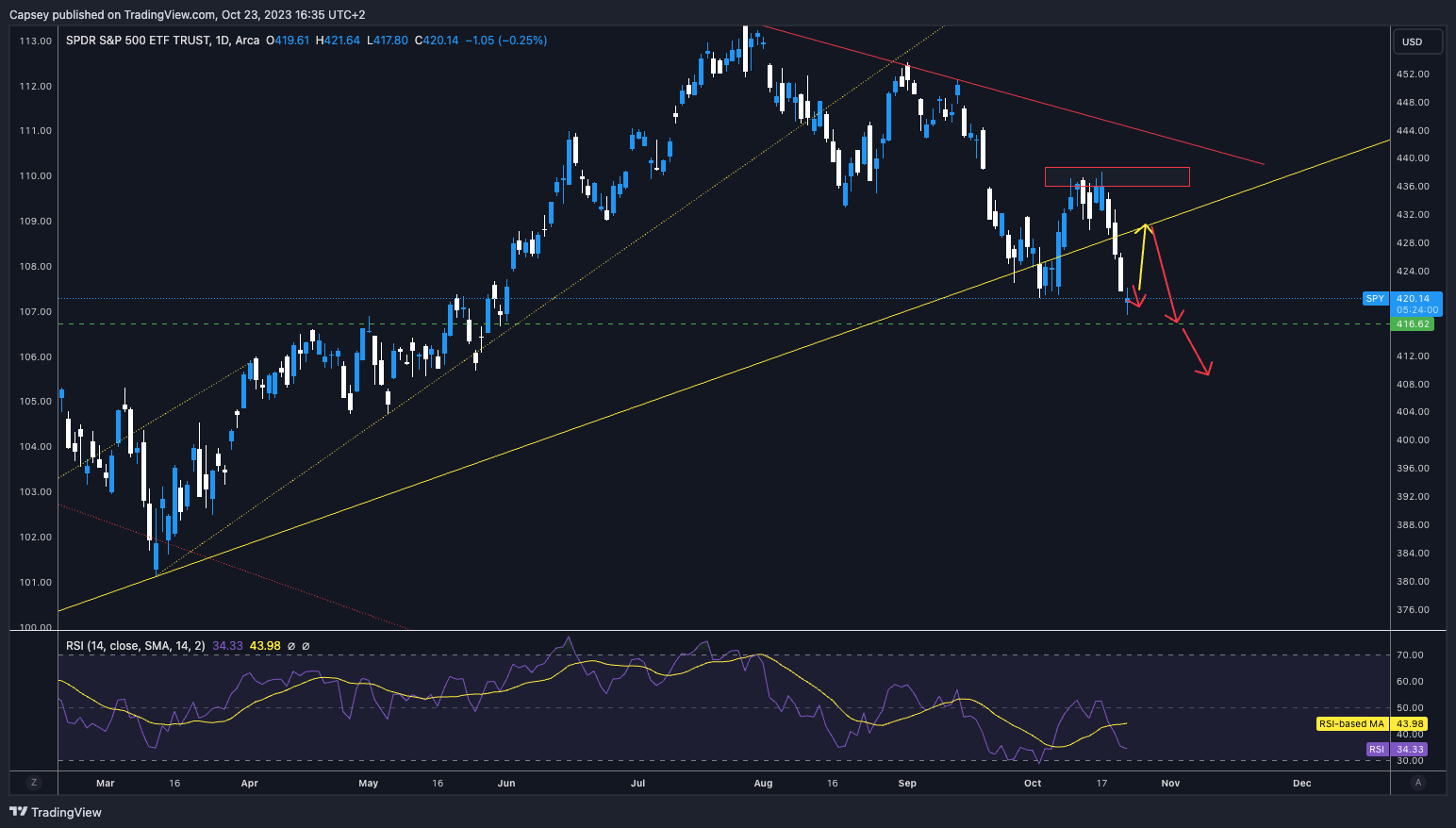
Task: Open the USD currency selector
Action: click(x=1417, y=41)
